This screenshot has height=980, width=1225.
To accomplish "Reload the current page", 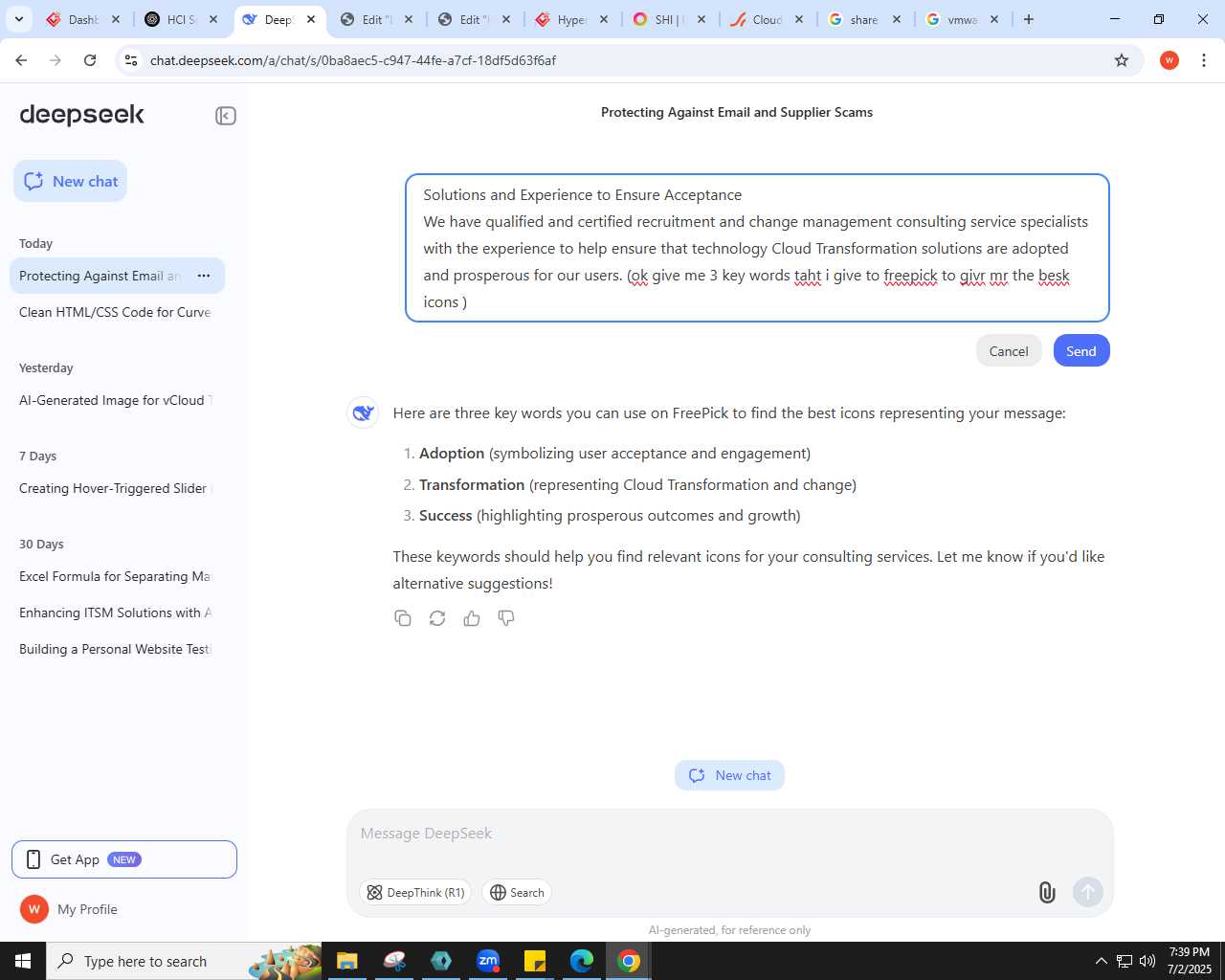I will point(90,60).
